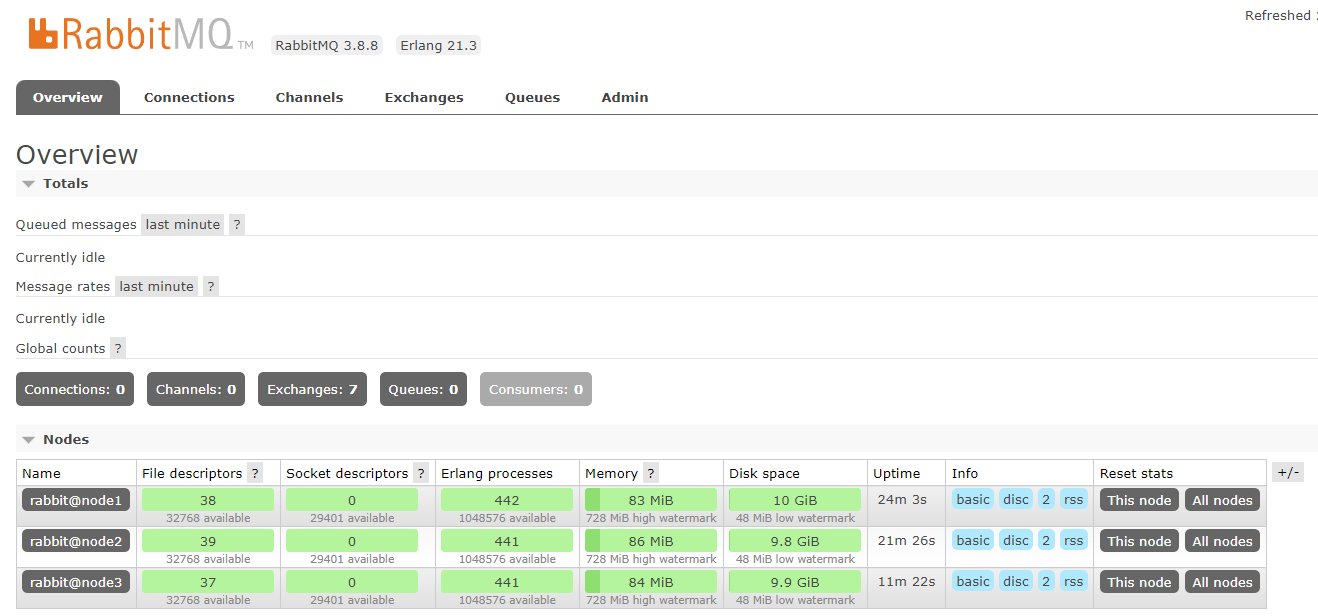Viewport: 1318px width, 616px height.
Task: Click memory usage bar for rabbit@node1
Action: [x=650, y=500]
